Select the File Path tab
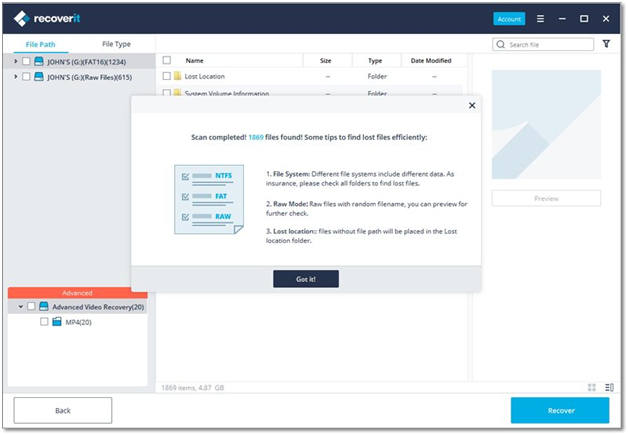The height and width of the screenshot is (435, 628). [41, 44]
